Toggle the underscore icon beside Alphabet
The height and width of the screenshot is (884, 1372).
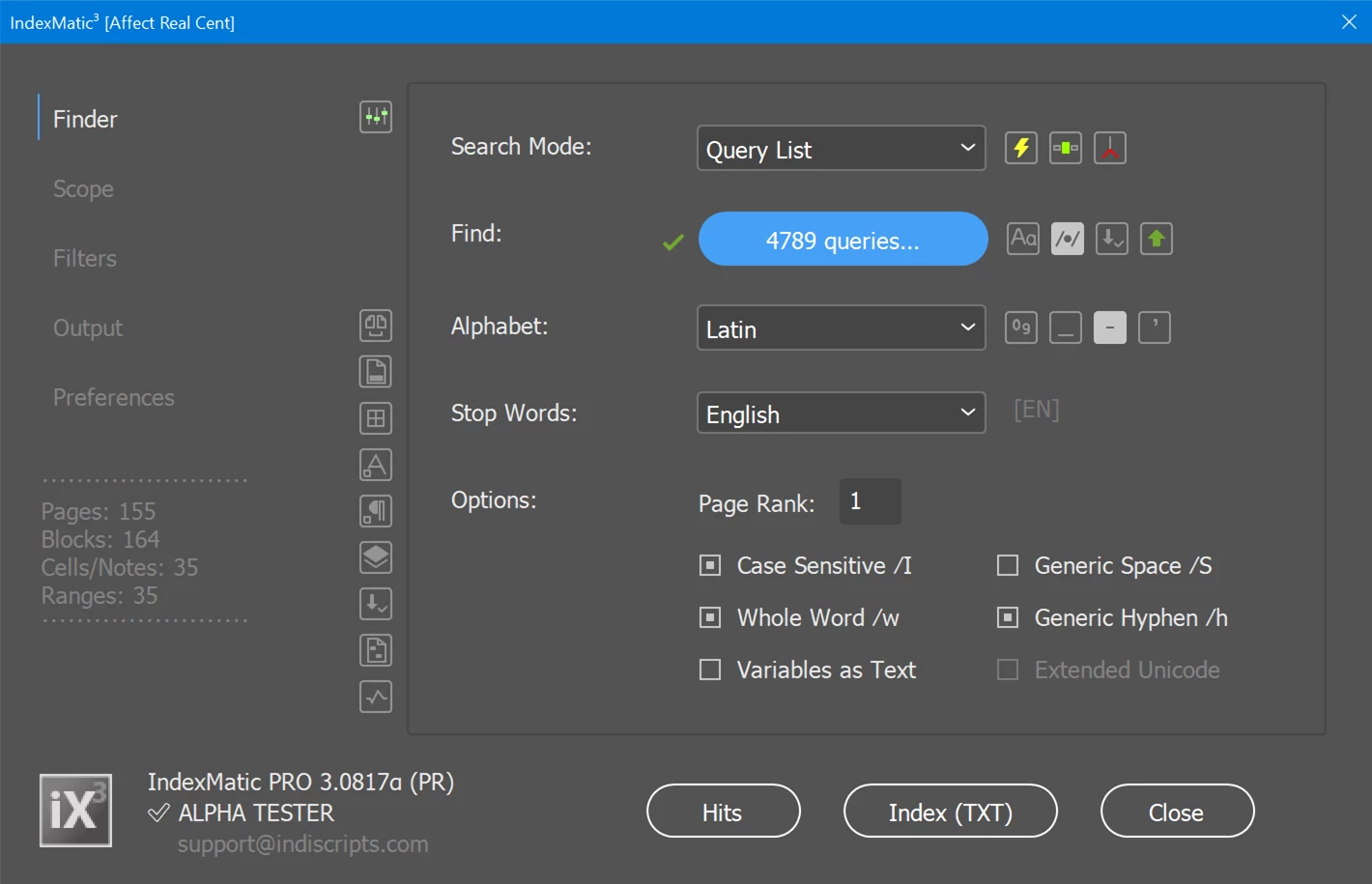pos(1066,328)
